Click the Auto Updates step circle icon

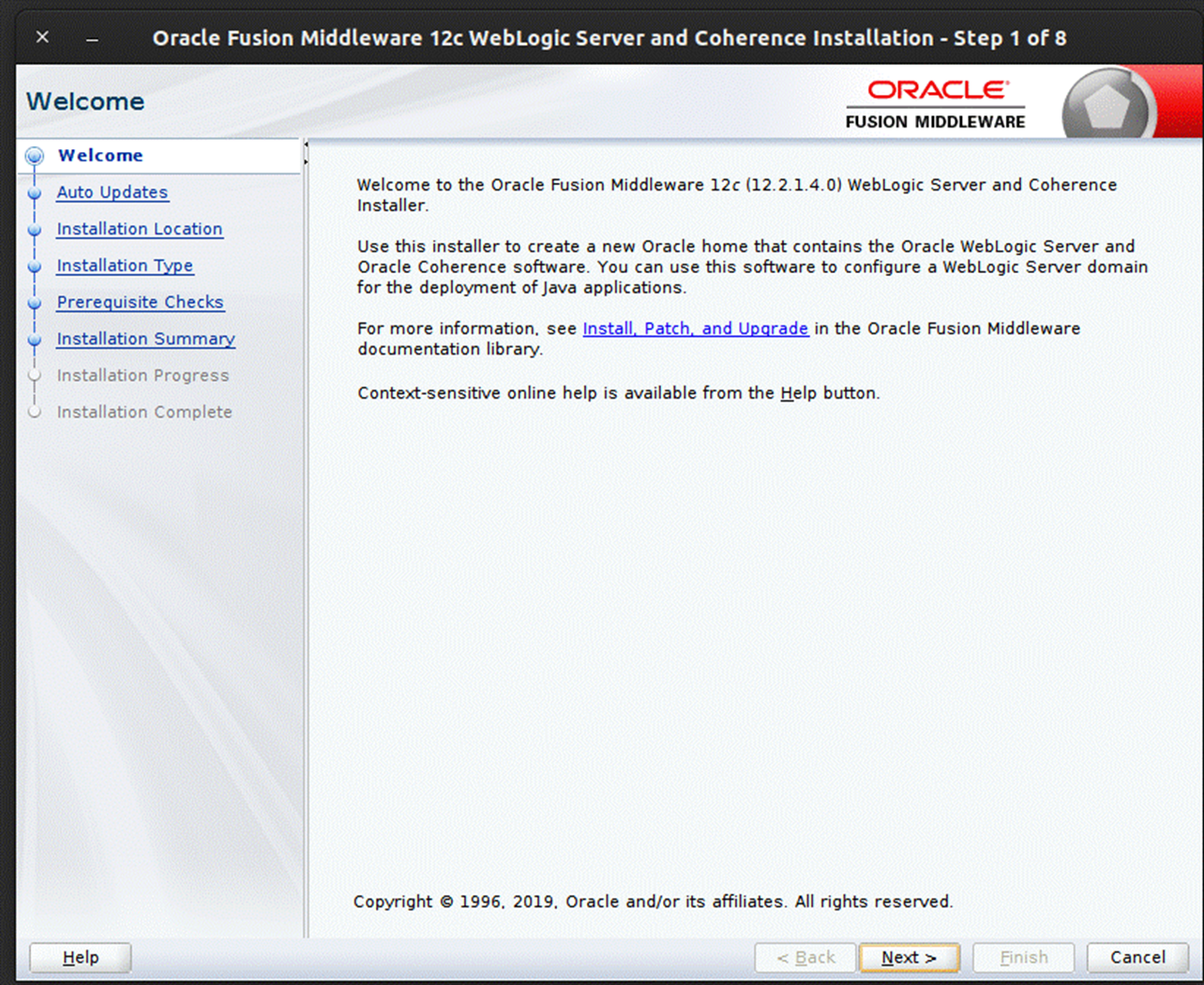pos(35,192)
